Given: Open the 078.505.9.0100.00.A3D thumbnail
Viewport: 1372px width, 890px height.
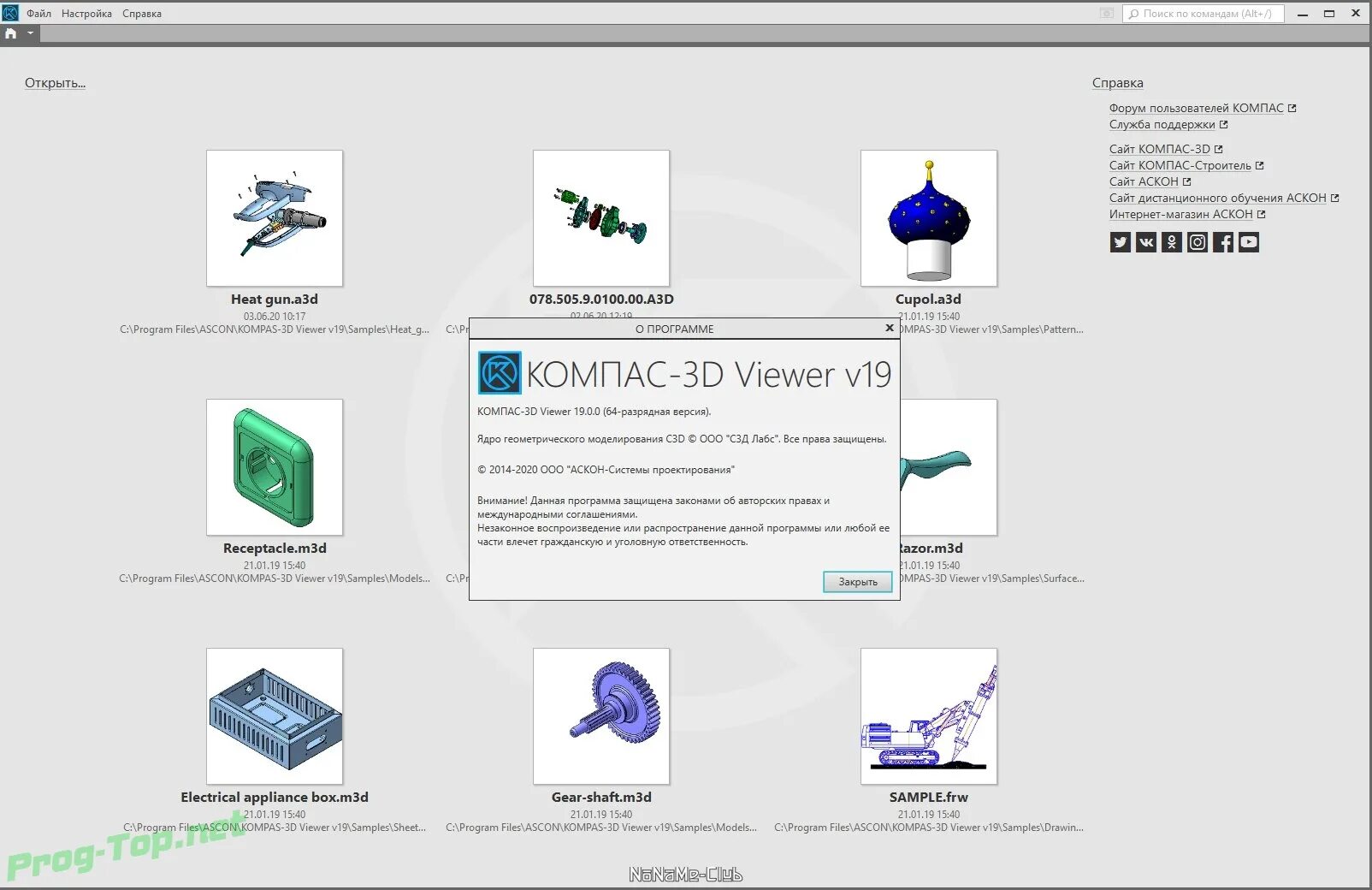Looking at the screenshot, I should 601,218.
